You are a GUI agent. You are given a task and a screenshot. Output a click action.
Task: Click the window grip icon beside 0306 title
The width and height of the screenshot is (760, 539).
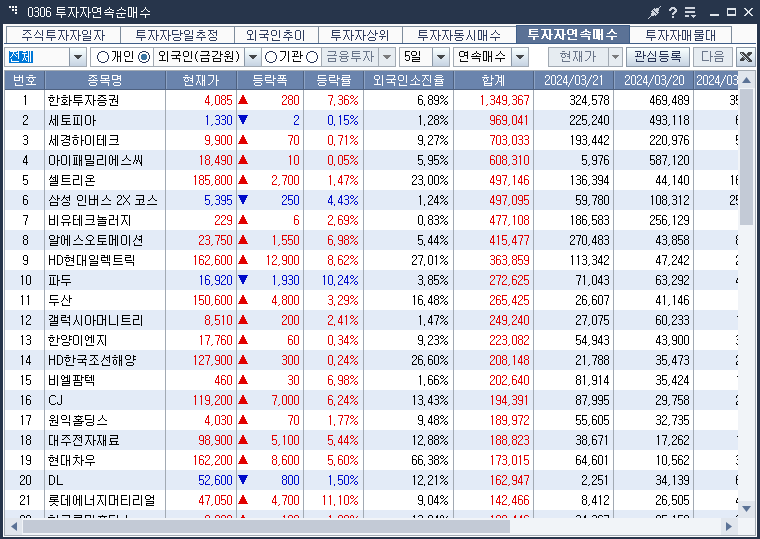click(x=13, y=10)
